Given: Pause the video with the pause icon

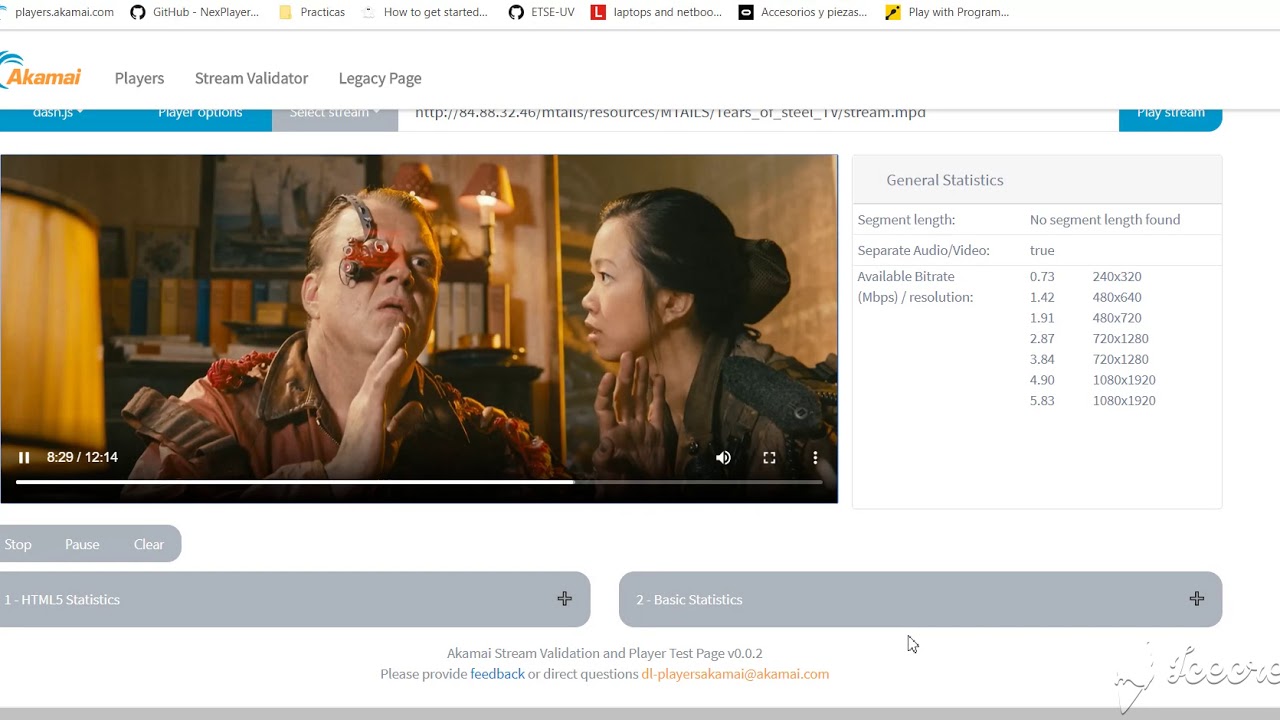Looking at the screenshot, I should coord(24,457).
